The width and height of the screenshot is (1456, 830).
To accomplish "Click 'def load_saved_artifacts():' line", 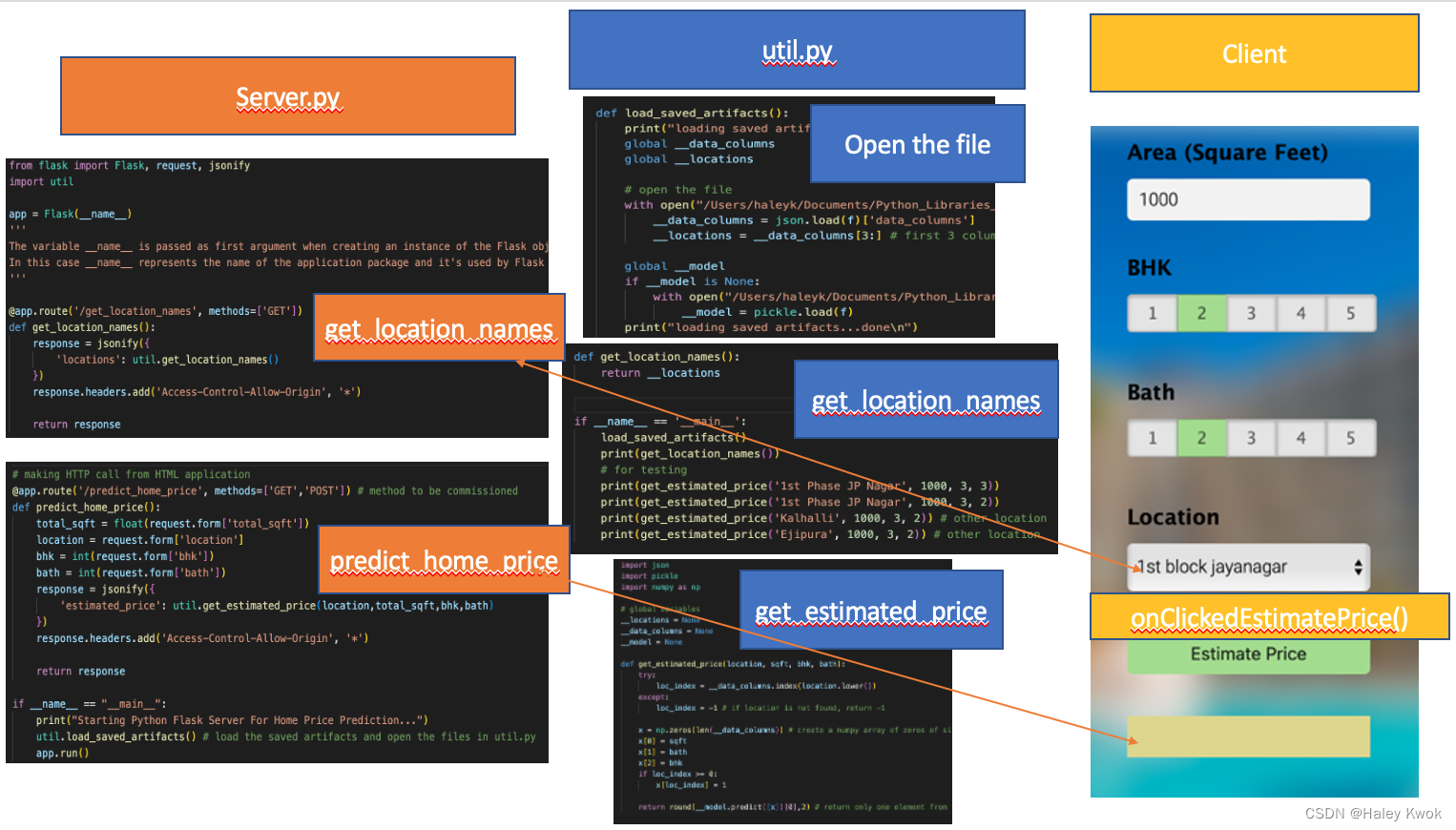I will coord(692,113).
